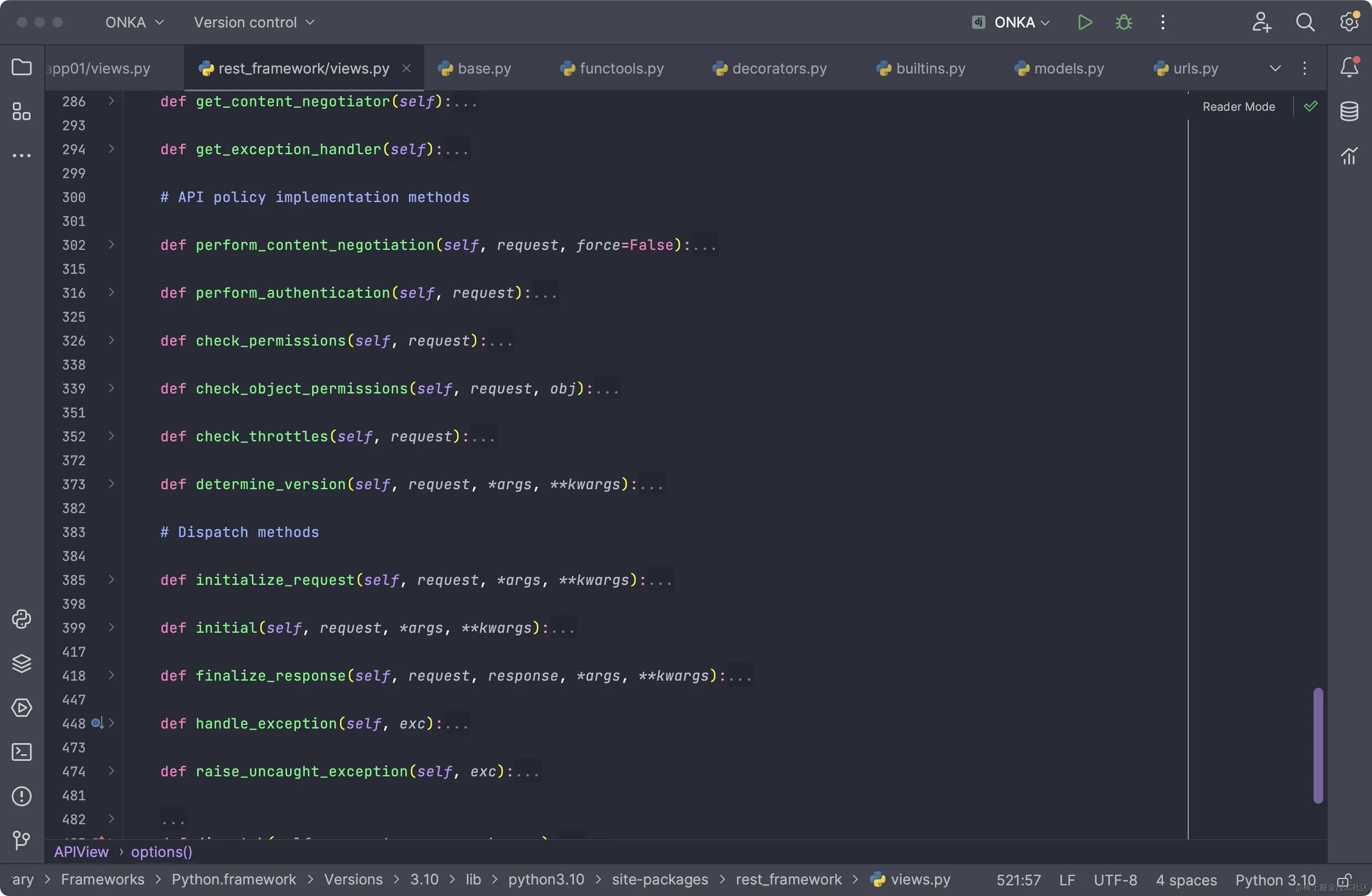Click APIView in the breadcrumb bar
Viewport: 1372px width, 896px height.
click(x=81, y=852)
